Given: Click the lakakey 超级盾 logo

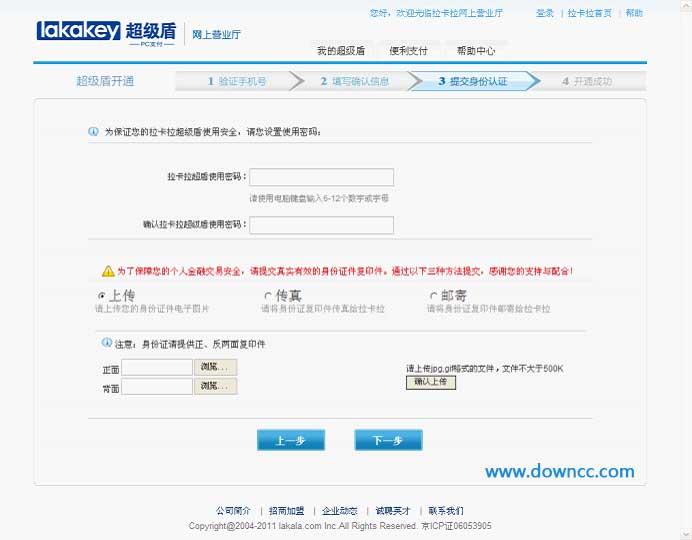Looking at the screenshot, I should pyautogui.click(x=106, y=33).
